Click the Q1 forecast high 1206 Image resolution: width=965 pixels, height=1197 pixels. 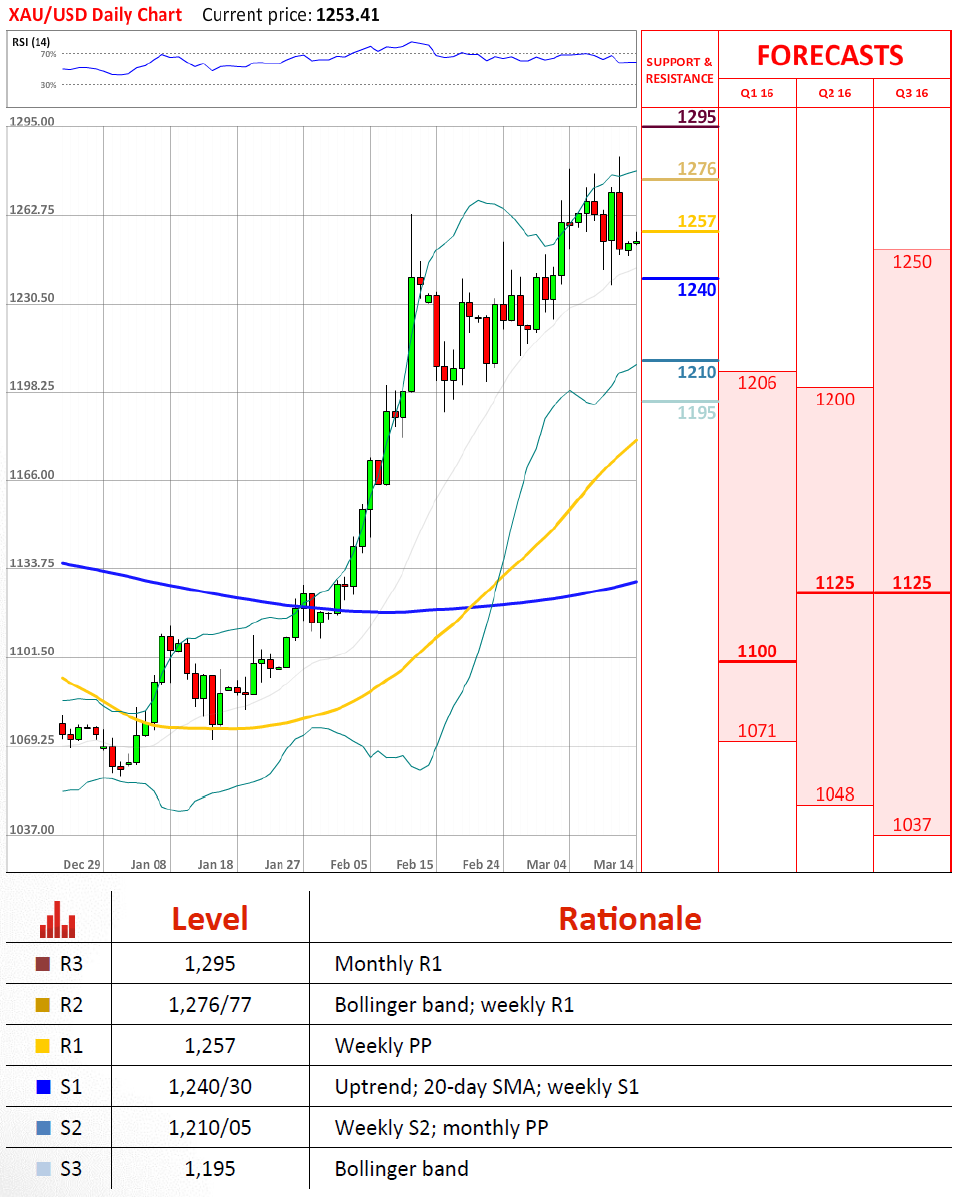click(757, 382)
